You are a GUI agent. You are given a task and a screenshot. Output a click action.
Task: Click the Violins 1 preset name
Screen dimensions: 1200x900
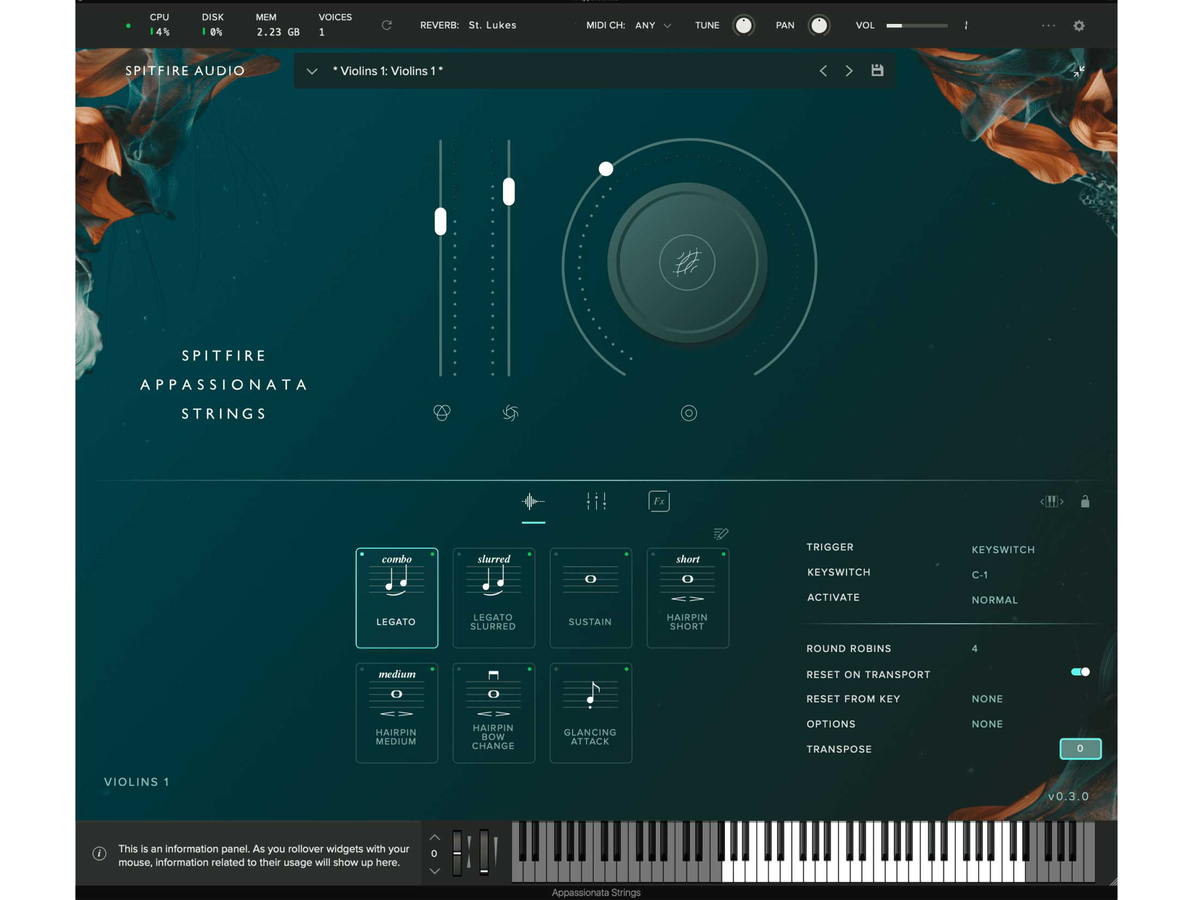[387, 71]
